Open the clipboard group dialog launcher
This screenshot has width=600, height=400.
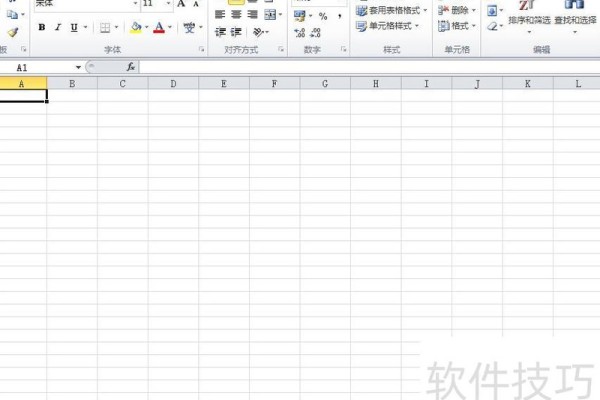point(24,49)
